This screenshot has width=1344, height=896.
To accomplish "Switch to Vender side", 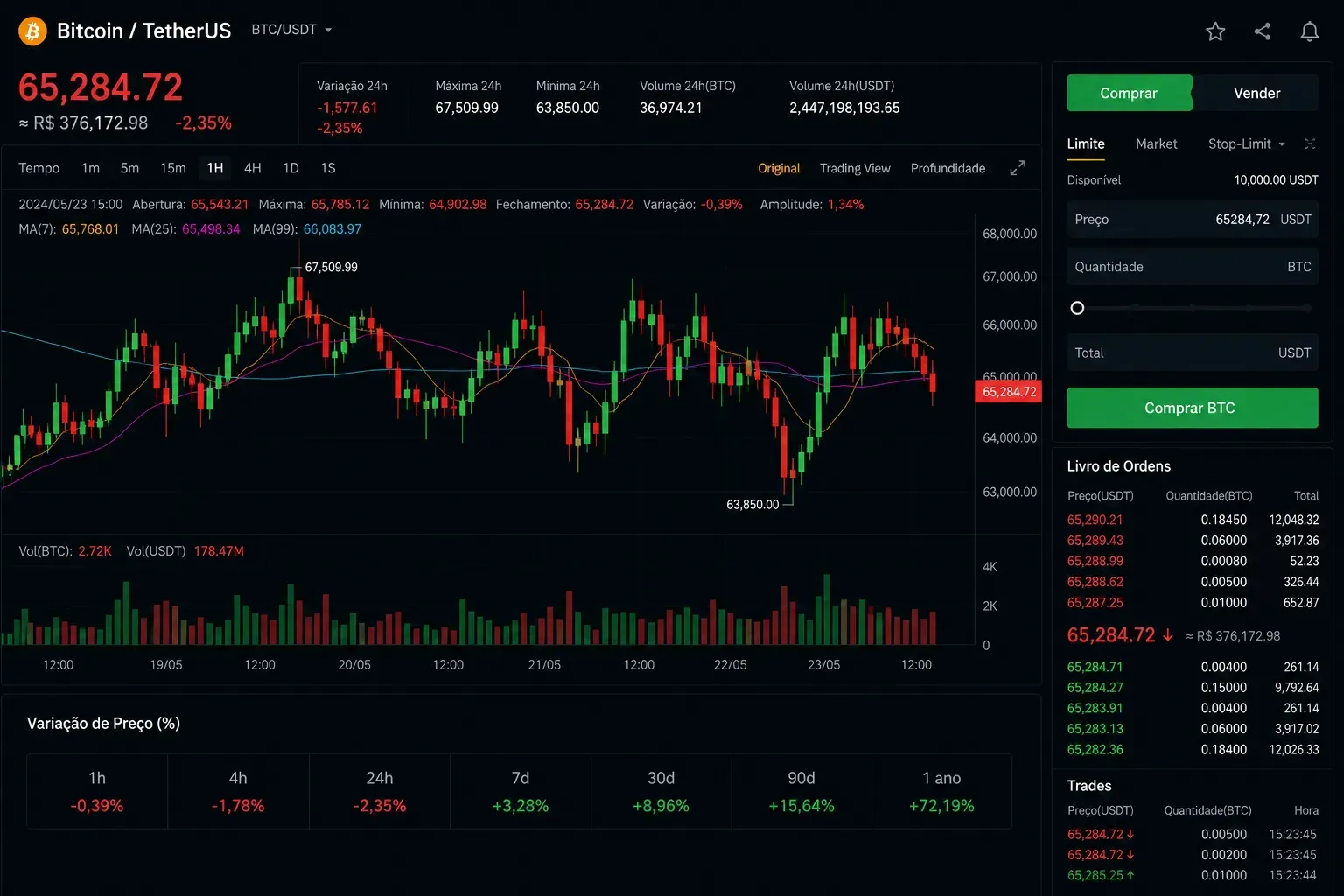I will click(x=1256, y=93).
